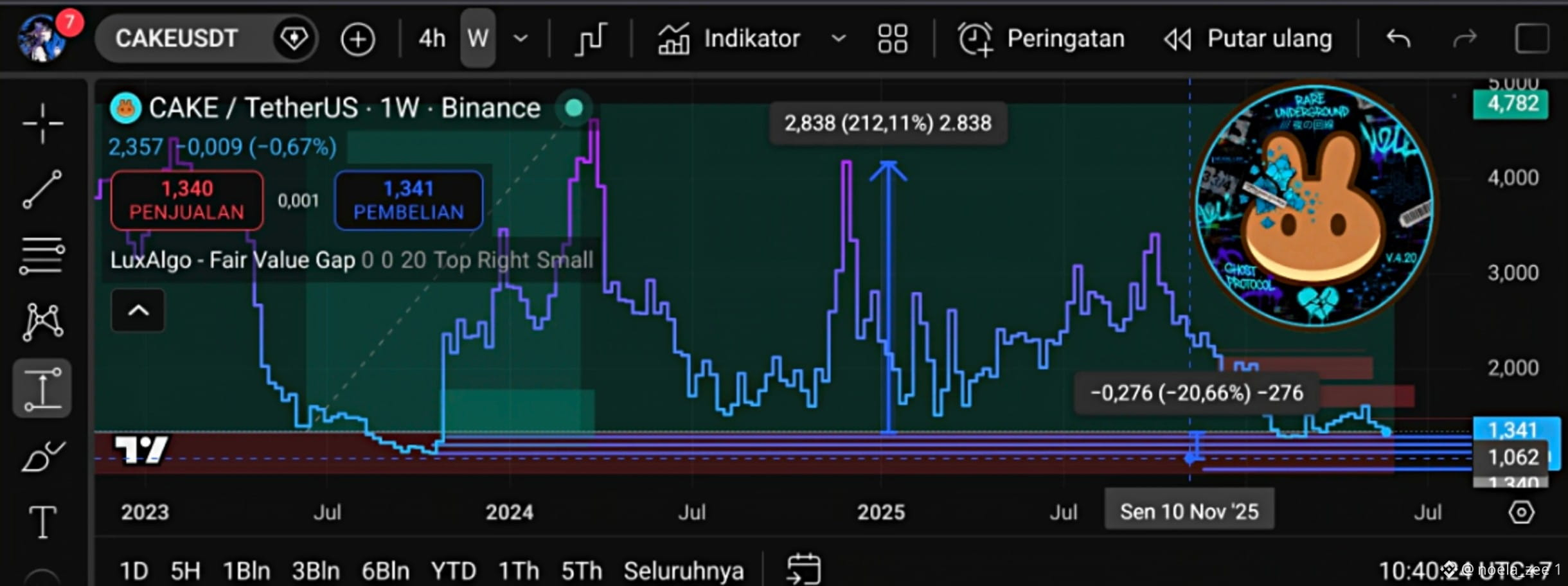1568x586 pixels.
Task: Click the 1,062 price axis label
Action: [1511, 457]
